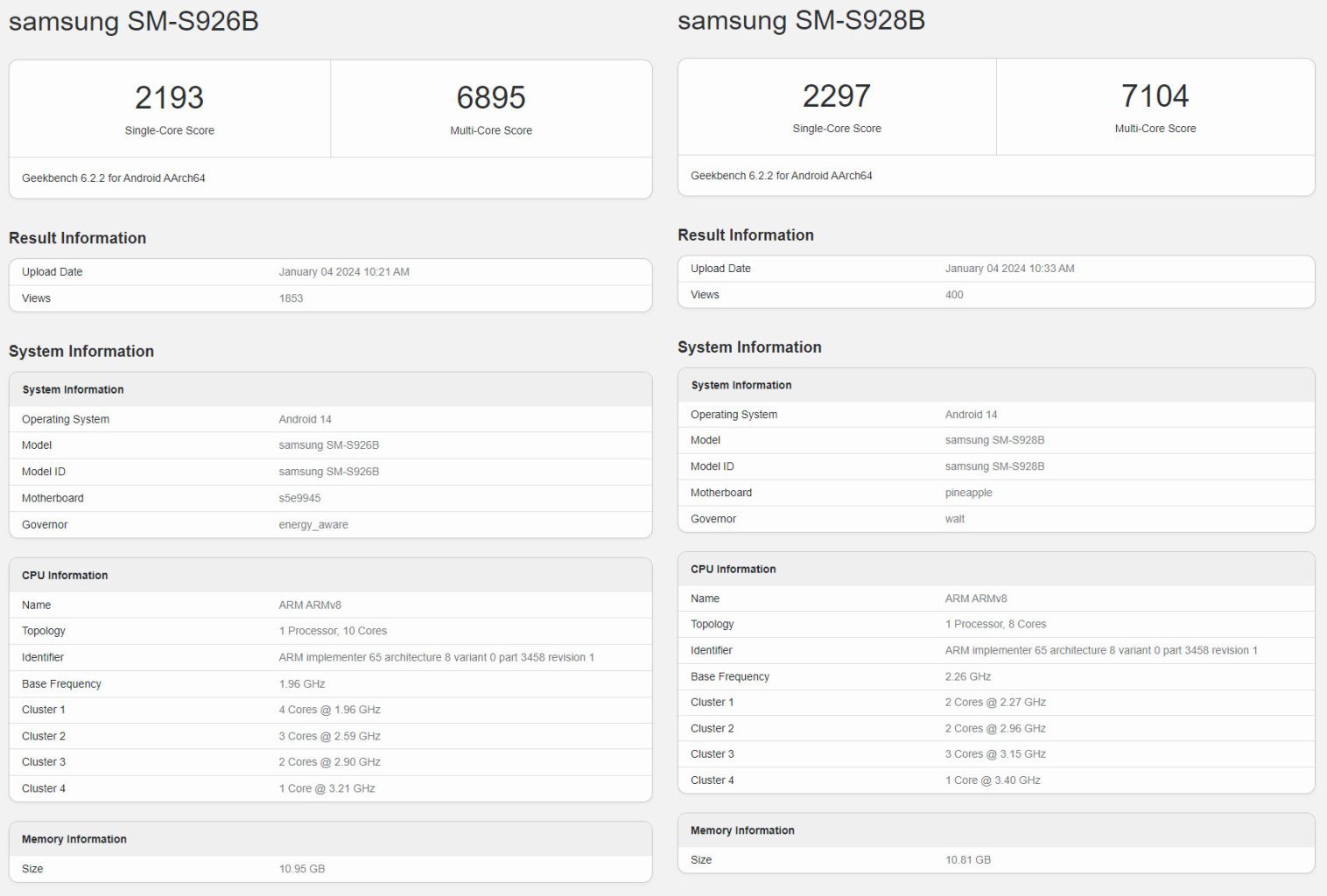1327x896 pixels.
Task: Select the 10.81 GB memory size value
Action: [967, 860]
